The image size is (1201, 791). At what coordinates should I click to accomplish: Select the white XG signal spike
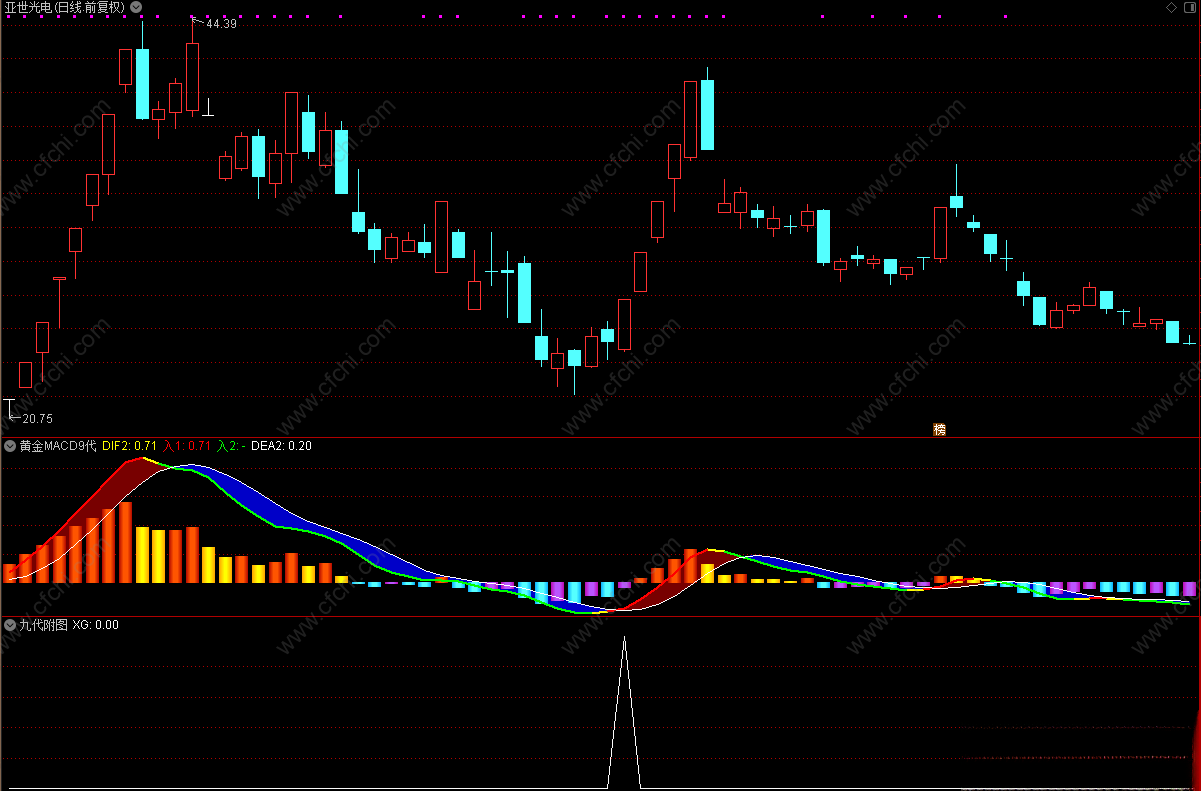coord(624,711)
